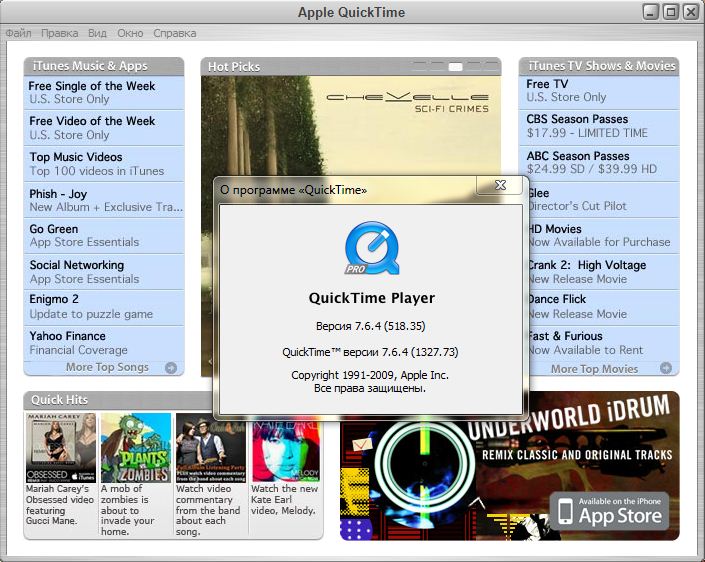705x562 pixels.
Task: Open the Вид menu
Action: click(x=97, y=33)
